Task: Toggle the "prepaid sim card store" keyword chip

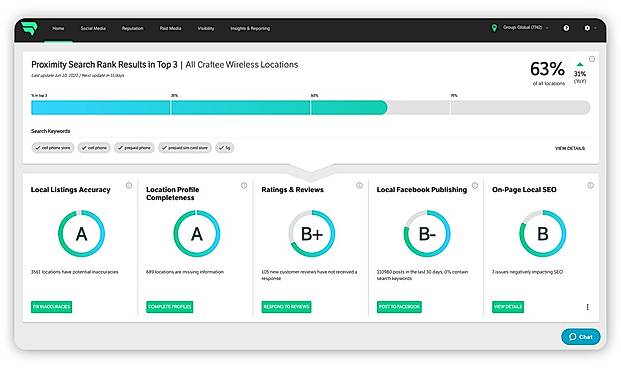Action: point(185,148)
